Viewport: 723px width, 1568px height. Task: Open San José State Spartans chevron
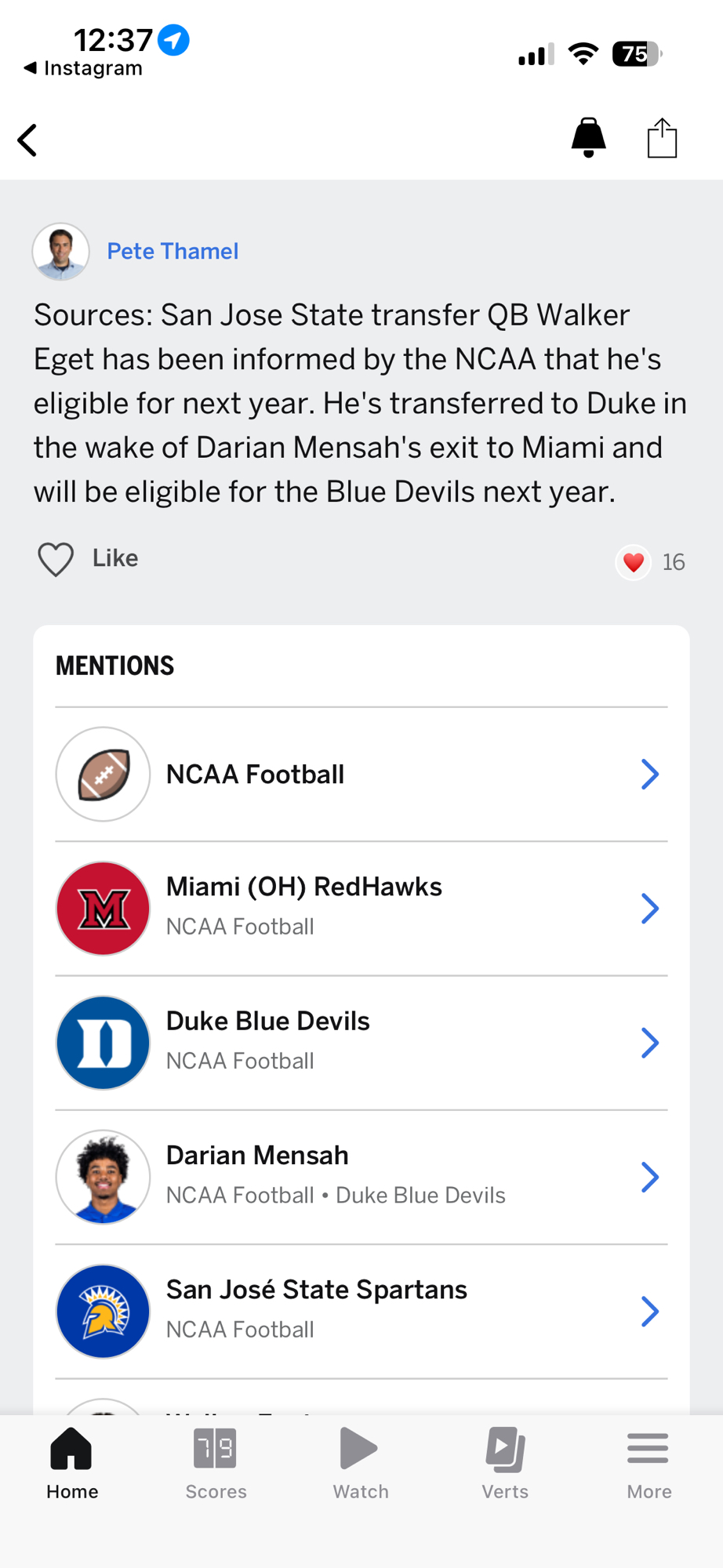pyautogui.click(x=649, y=1311)
